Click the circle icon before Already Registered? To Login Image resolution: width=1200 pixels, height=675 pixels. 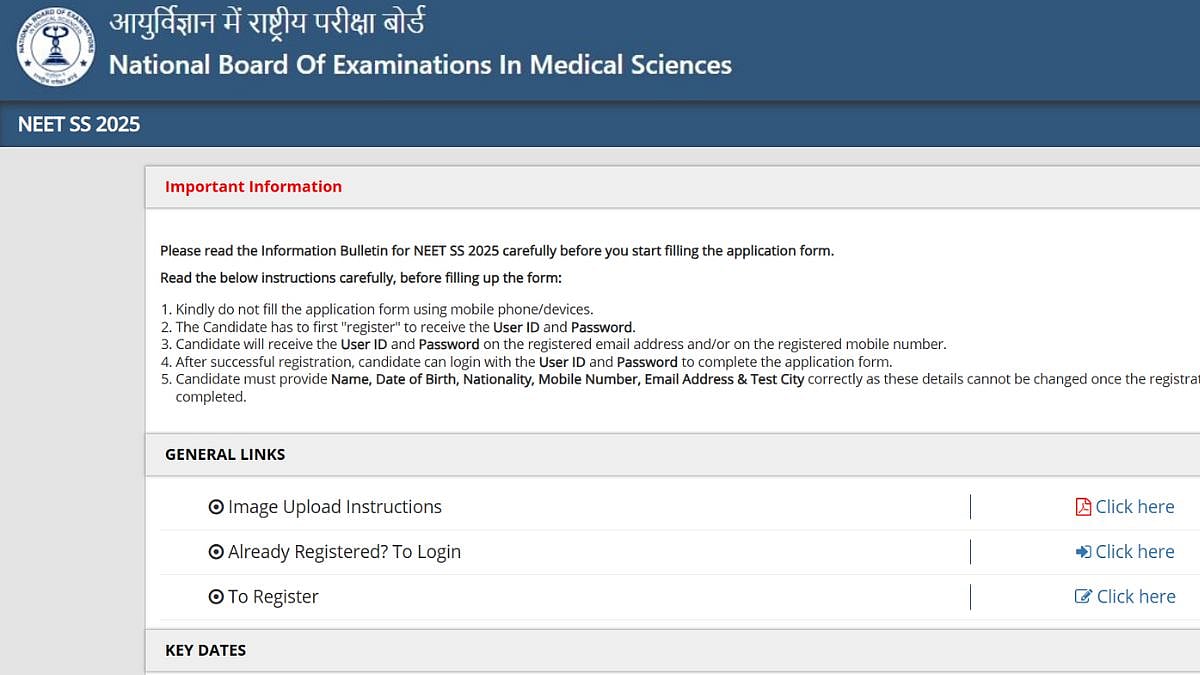216,551
